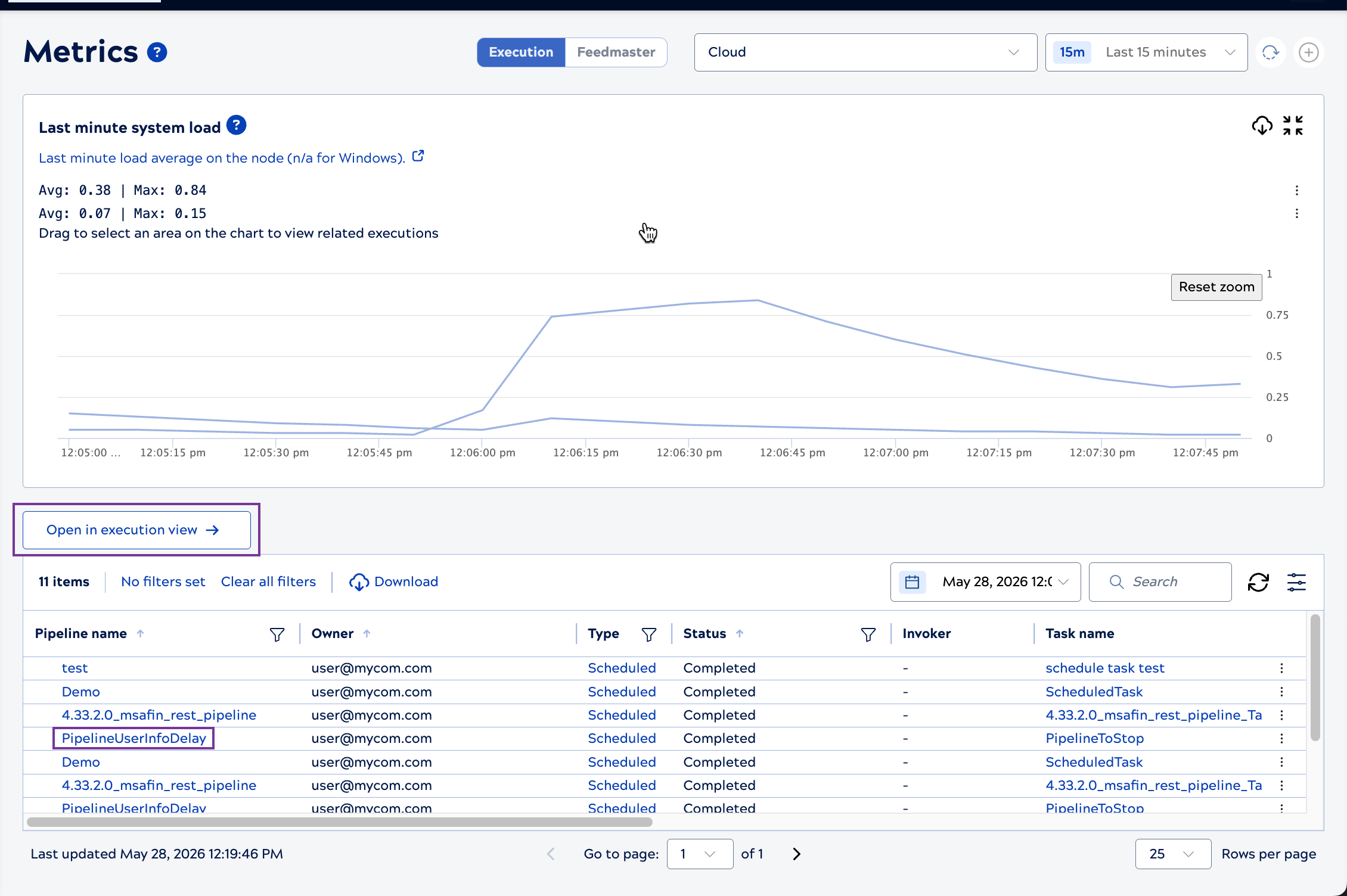The image size is (1347, 896).
Task: Open table column settings sliders icon
Action: 1296,582
